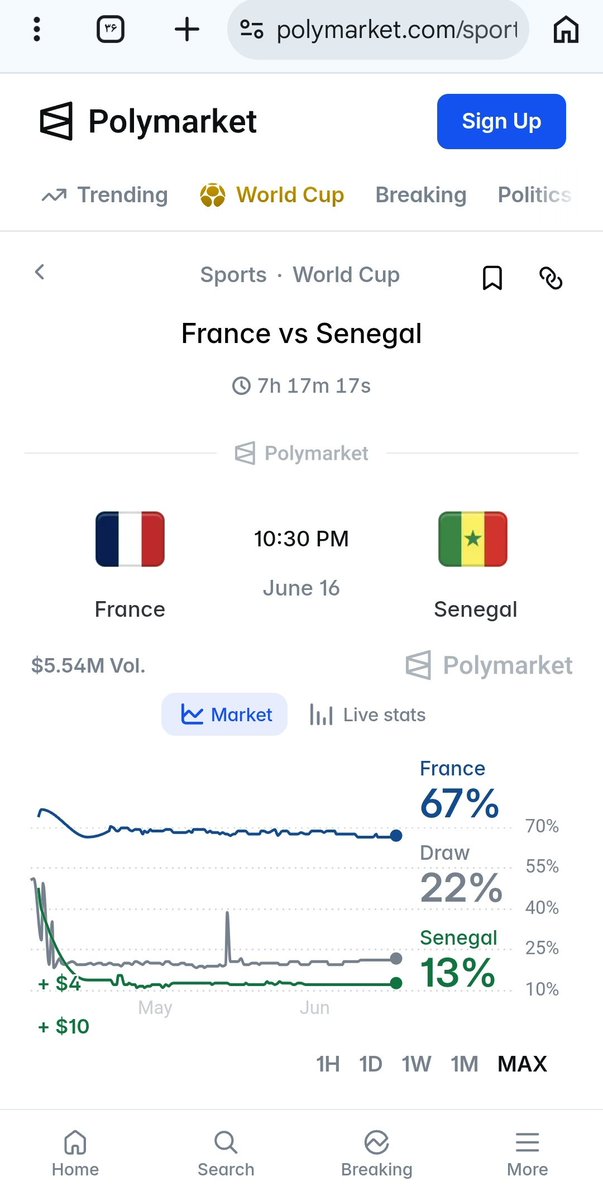603x1200 pixels.
Task: Select the 1D chart range
Action: 371,1064
